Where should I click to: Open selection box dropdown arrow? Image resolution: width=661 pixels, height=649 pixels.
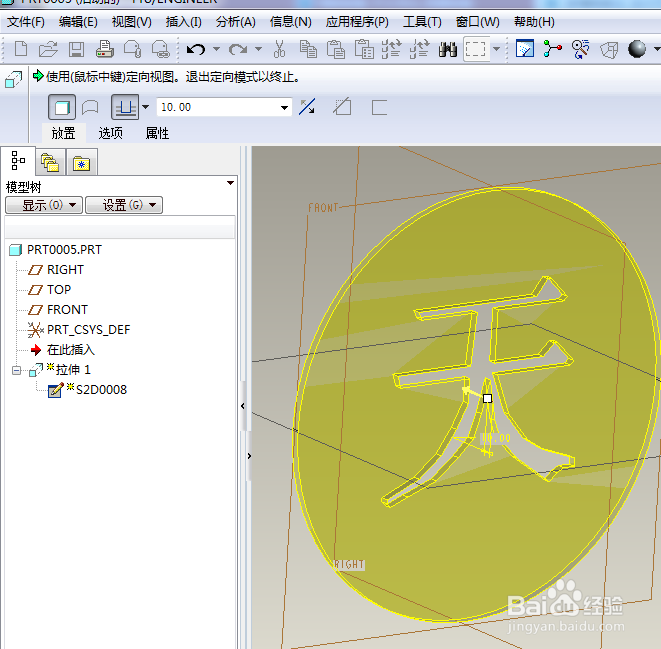click(497, 49)
